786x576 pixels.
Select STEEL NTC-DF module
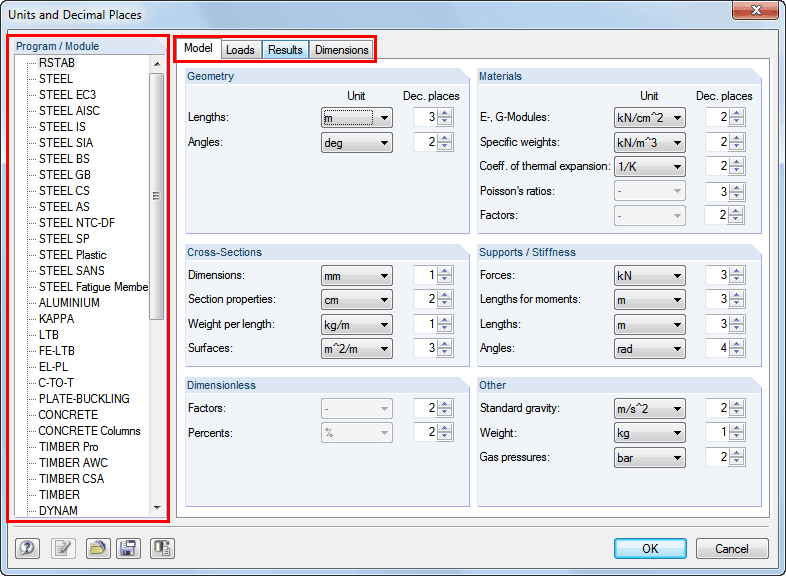coord(77,223)
